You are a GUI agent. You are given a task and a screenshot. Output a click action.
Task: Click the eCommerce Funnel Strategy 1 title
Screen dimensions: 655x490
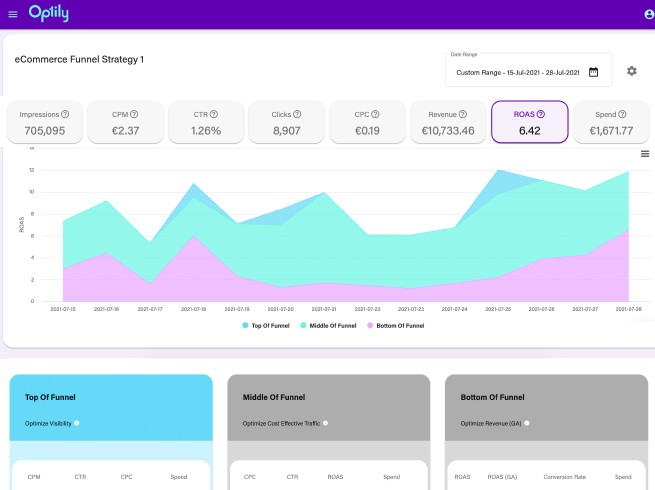click(x=79, y=59)
